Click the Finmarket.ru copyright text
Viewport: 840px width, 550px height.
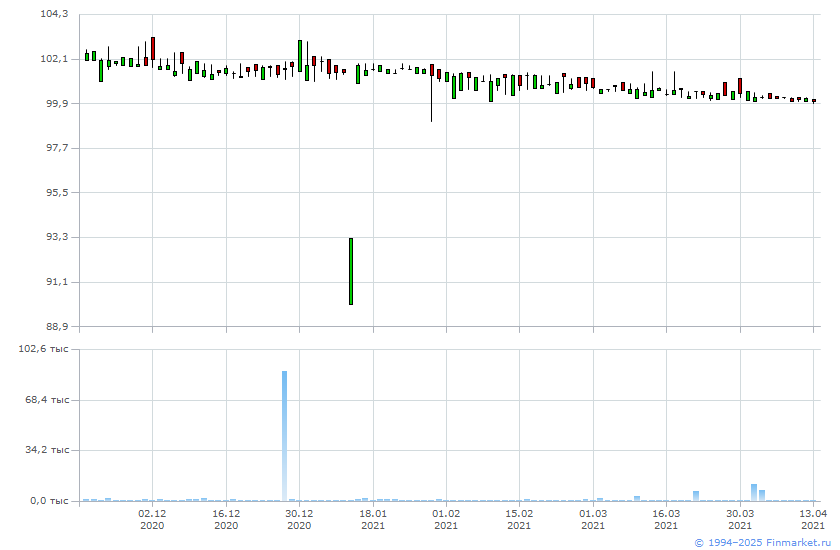762,543
